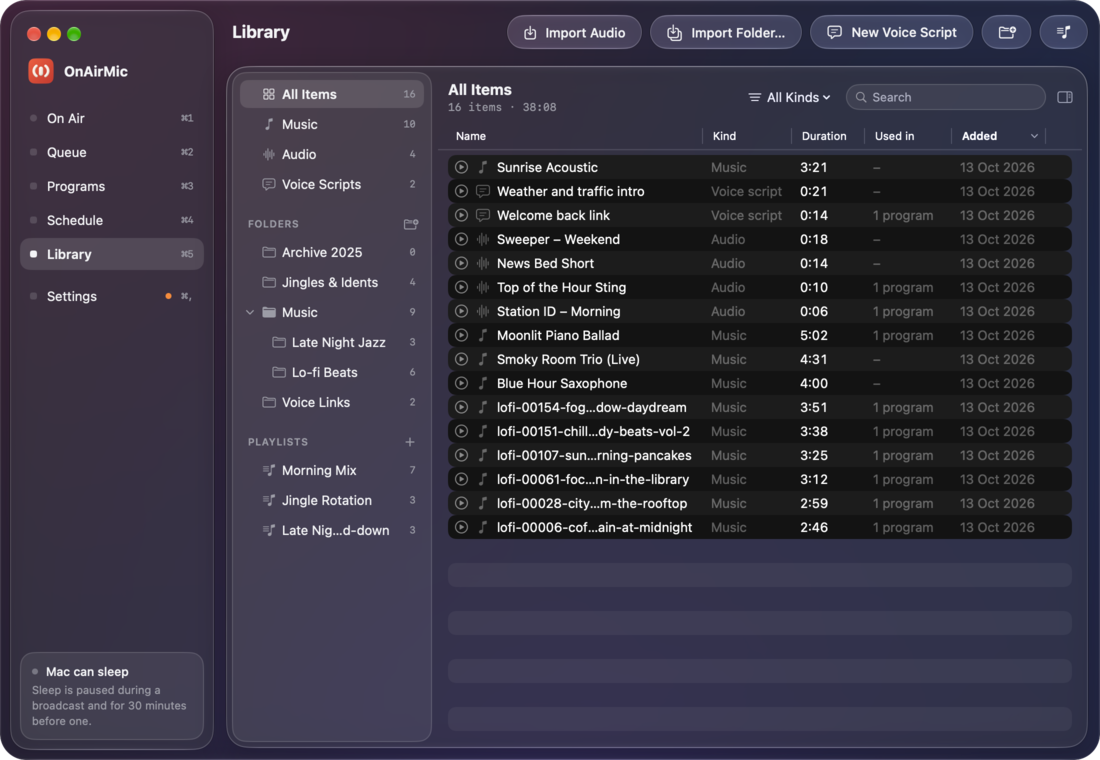
Task: Play preview of Station ID – Morning
Action: [461, 311]
